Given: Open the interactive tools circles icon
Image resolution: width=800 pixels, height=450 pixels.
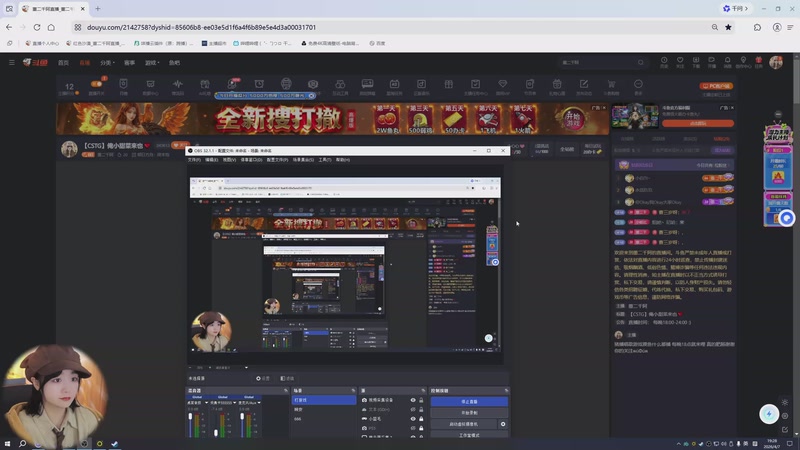Looking at the screenshot, I should (340, 85).
